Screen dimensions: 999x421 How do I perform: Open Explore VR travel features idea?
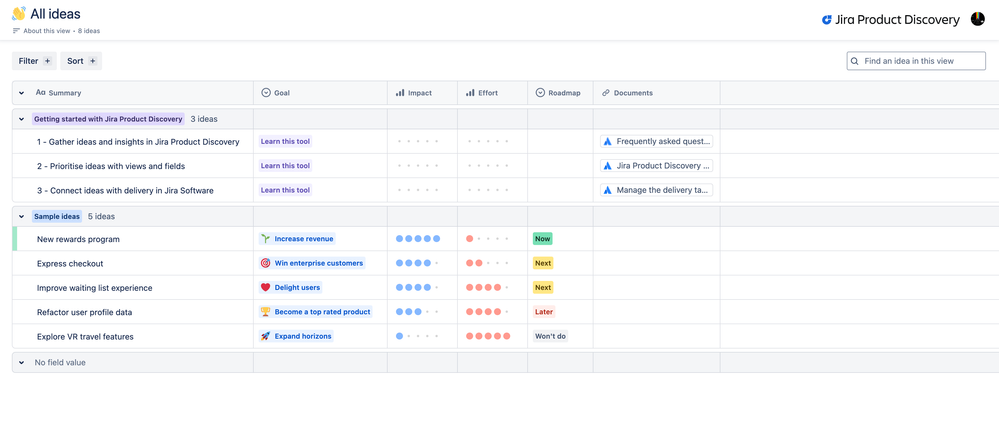click(x=85, y=336)
